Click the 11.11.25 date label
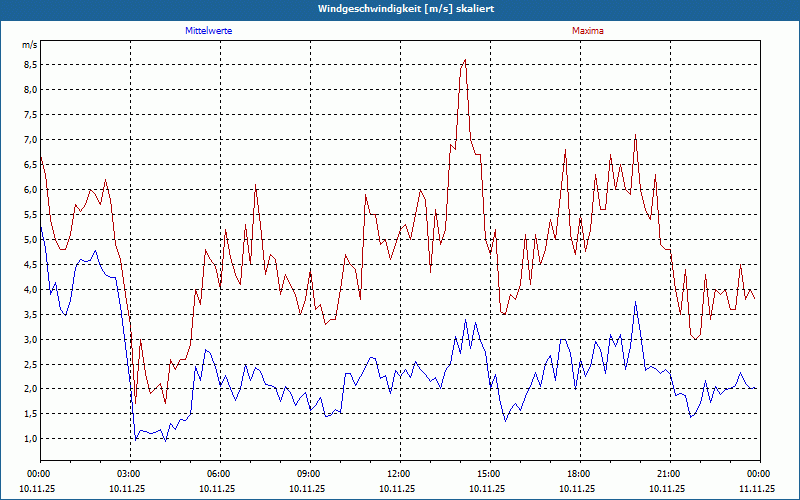Viewport: 800px width, 500px height. click(757, 488)
